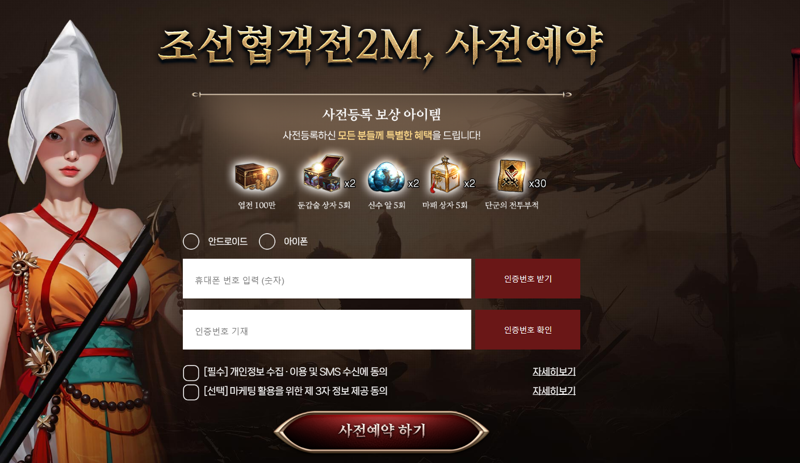Image resolution: width=800 pixels, height=463 pixels.
Task: Select the 안드로이드 radio button
Action: 191,241
